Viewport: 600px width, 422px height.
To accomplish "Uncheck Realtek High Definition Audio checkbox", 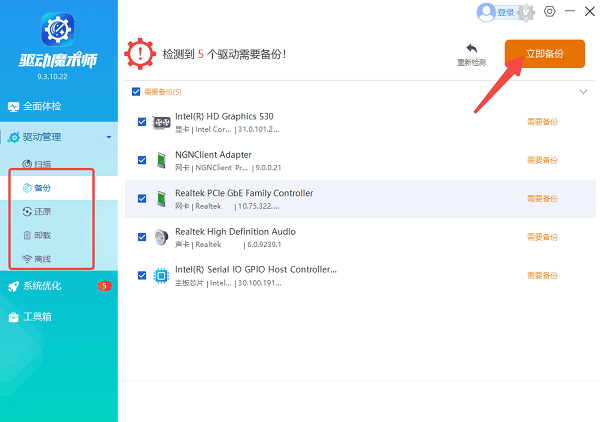I will (x=142, y=237).
